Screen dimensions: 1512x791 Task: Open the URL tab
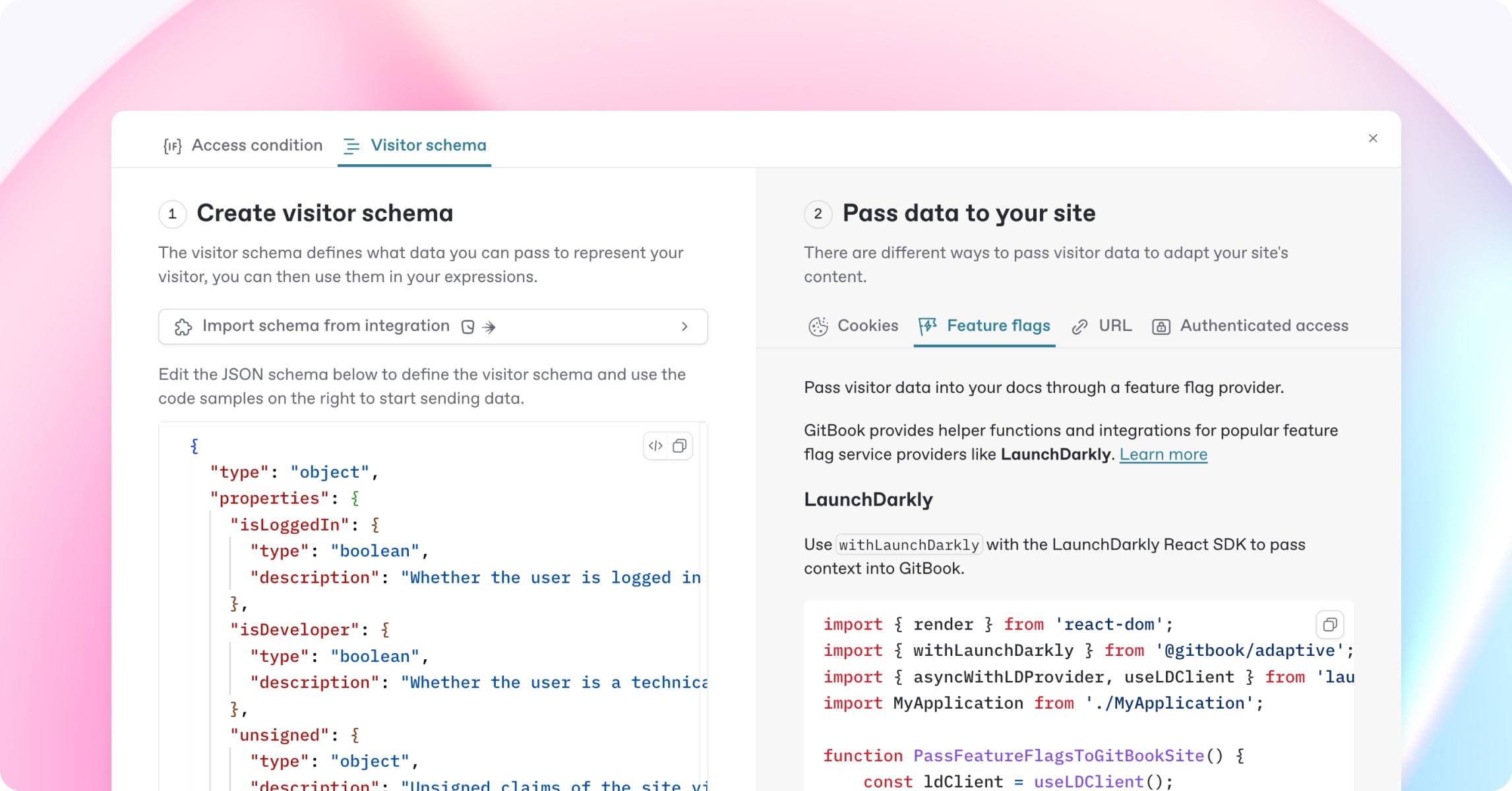click(x=1102, y=326)
